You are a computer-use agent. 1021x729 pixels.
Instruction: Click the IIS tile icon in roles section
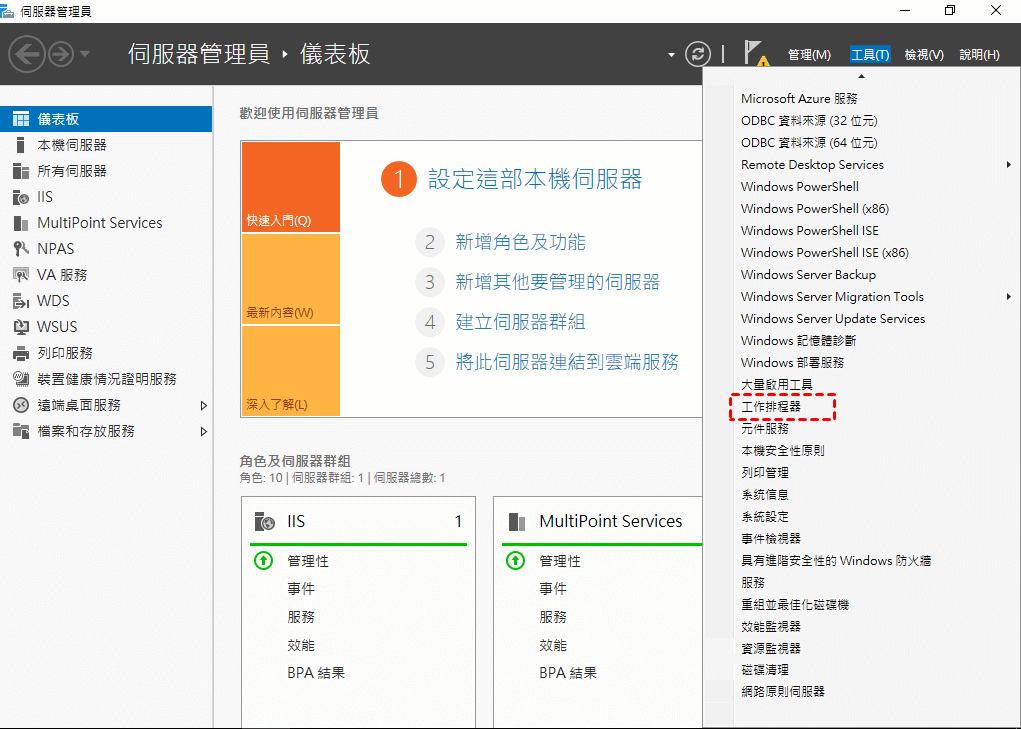pos(264,521)
